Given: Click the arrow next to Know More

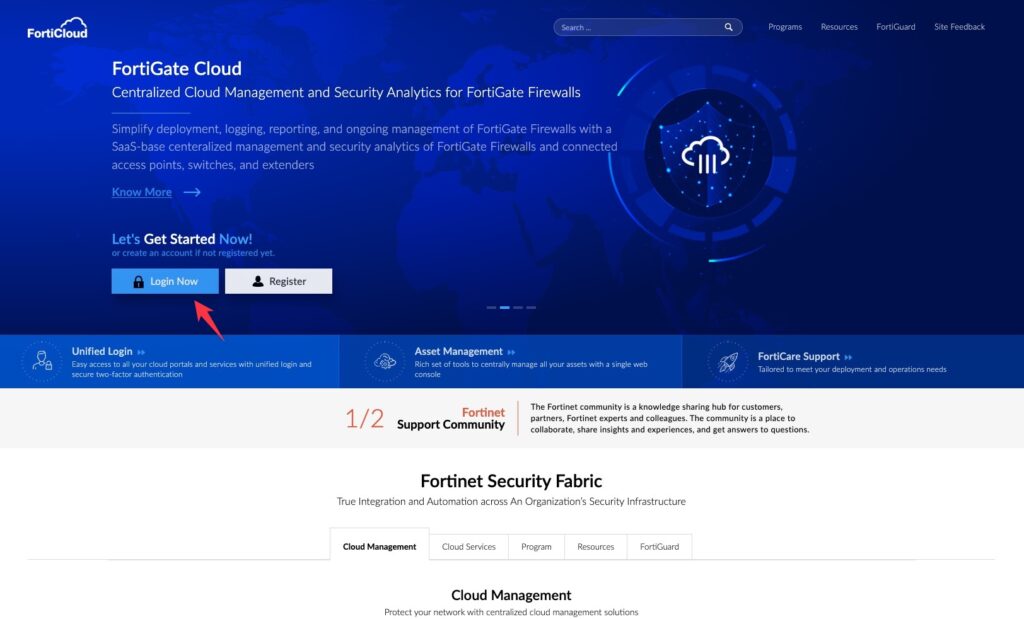Looking at the screenshot, I should 192,192.
